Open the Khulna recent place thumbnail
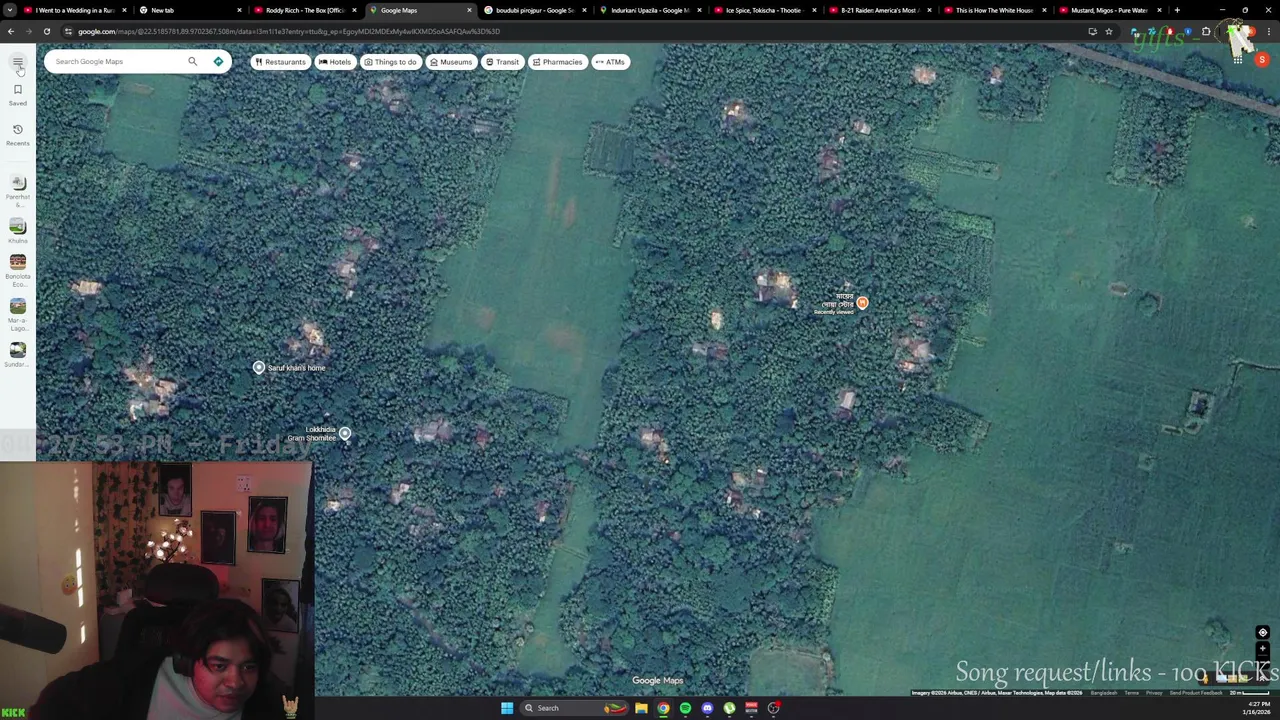1280x720 pixels. [17, 226]
